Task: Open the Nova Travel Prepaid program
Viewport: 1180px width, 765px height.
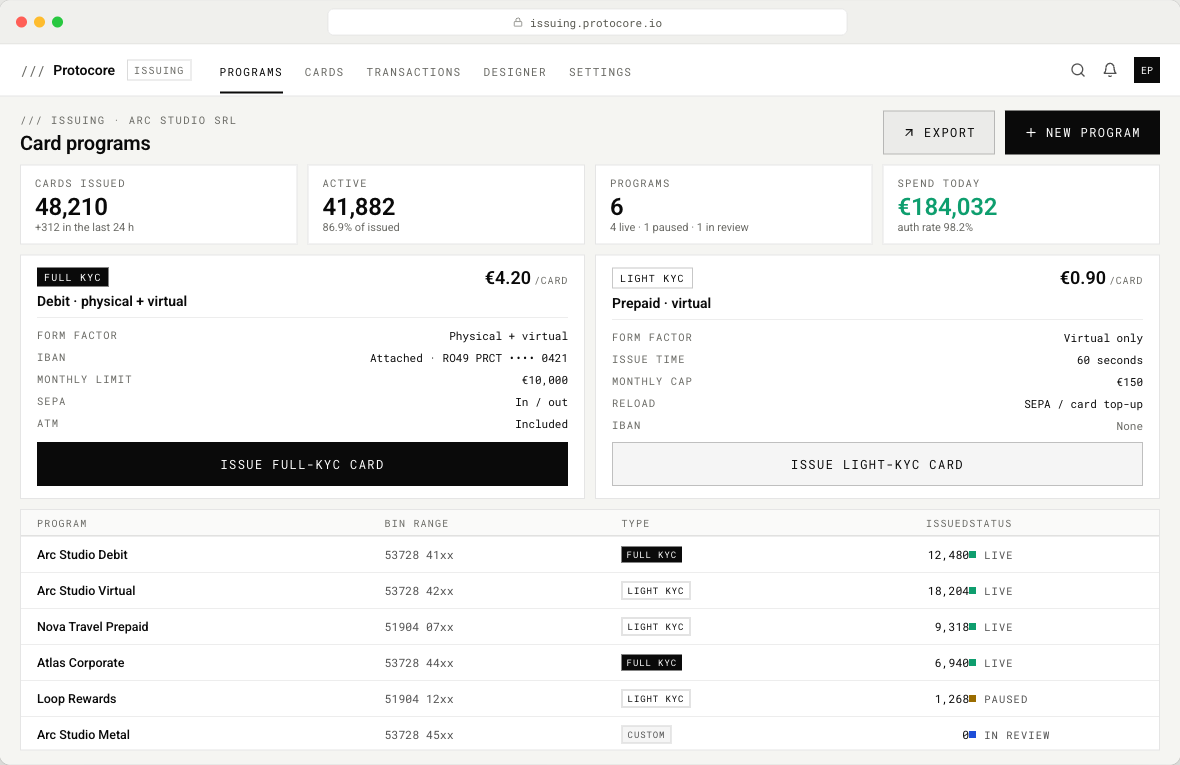Action: pyautogui.click(x=590, y=627)
